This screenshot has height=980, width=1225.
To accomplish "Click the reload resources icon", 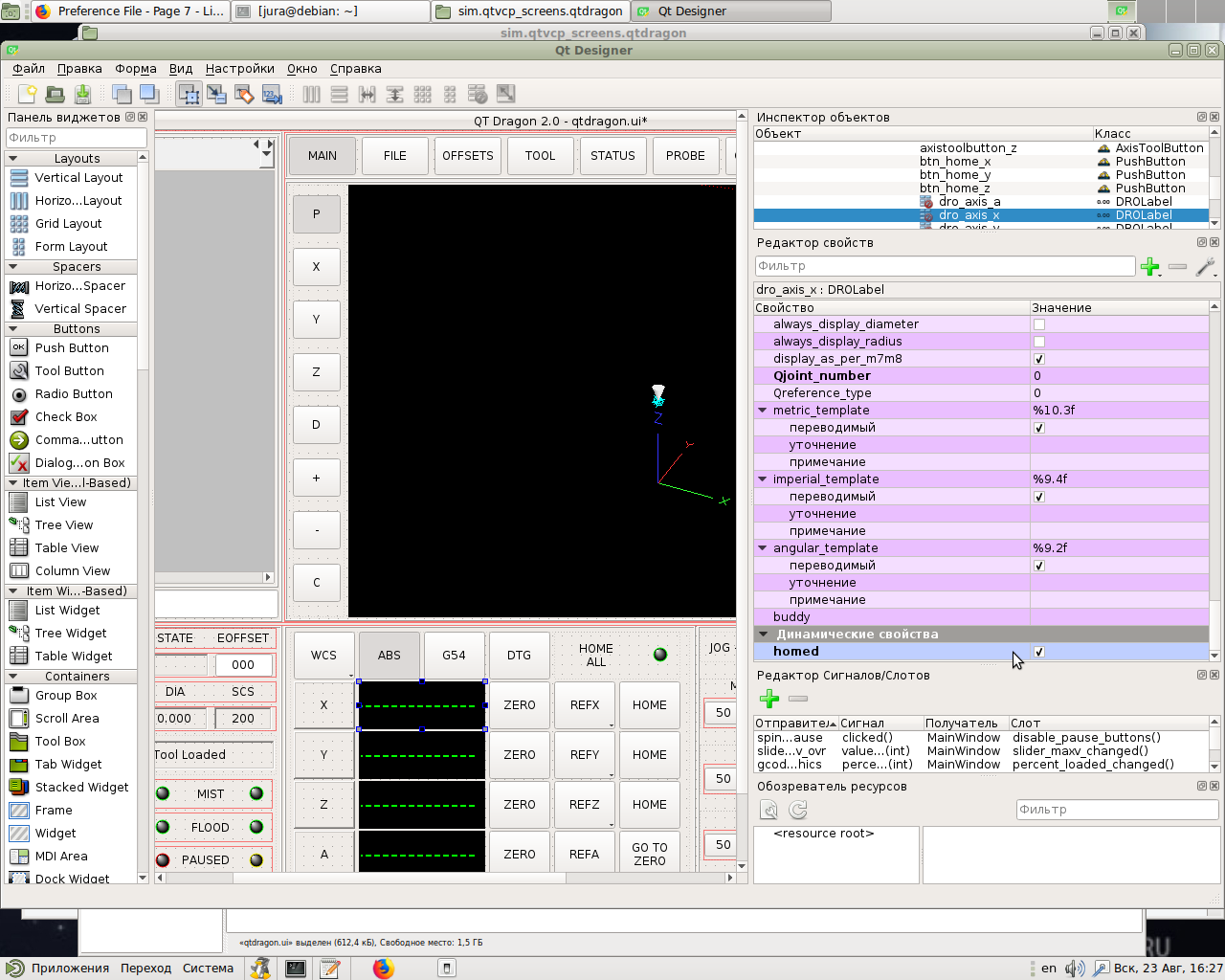I will point(798,810).
